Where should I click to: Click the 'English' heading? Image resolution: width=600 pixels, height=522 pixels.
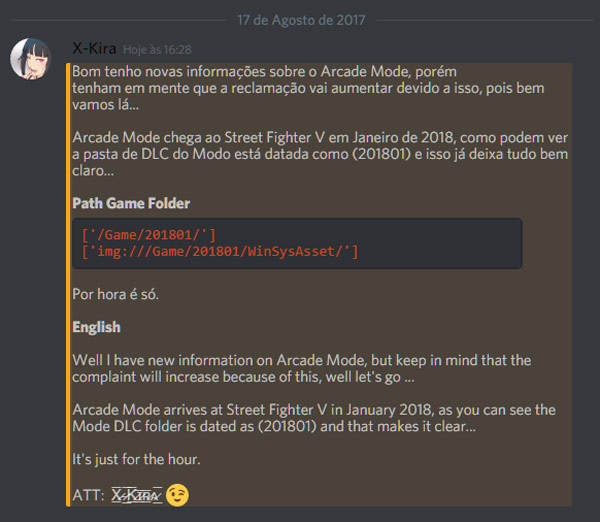click(x=96, y=327)
